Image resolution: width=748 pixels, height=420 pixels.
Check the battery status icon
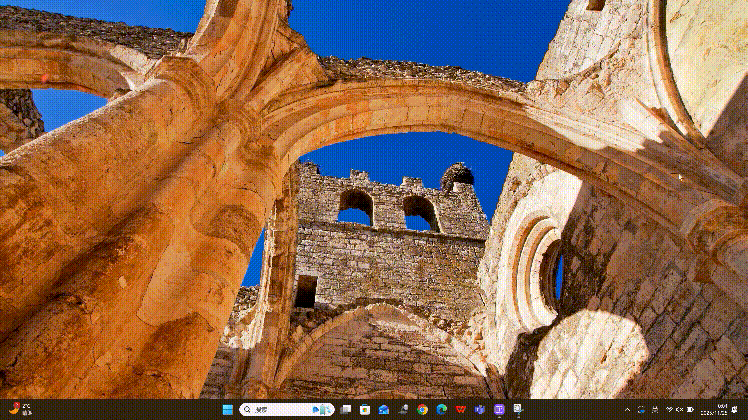pyautogui.click(x=691, y=410)
